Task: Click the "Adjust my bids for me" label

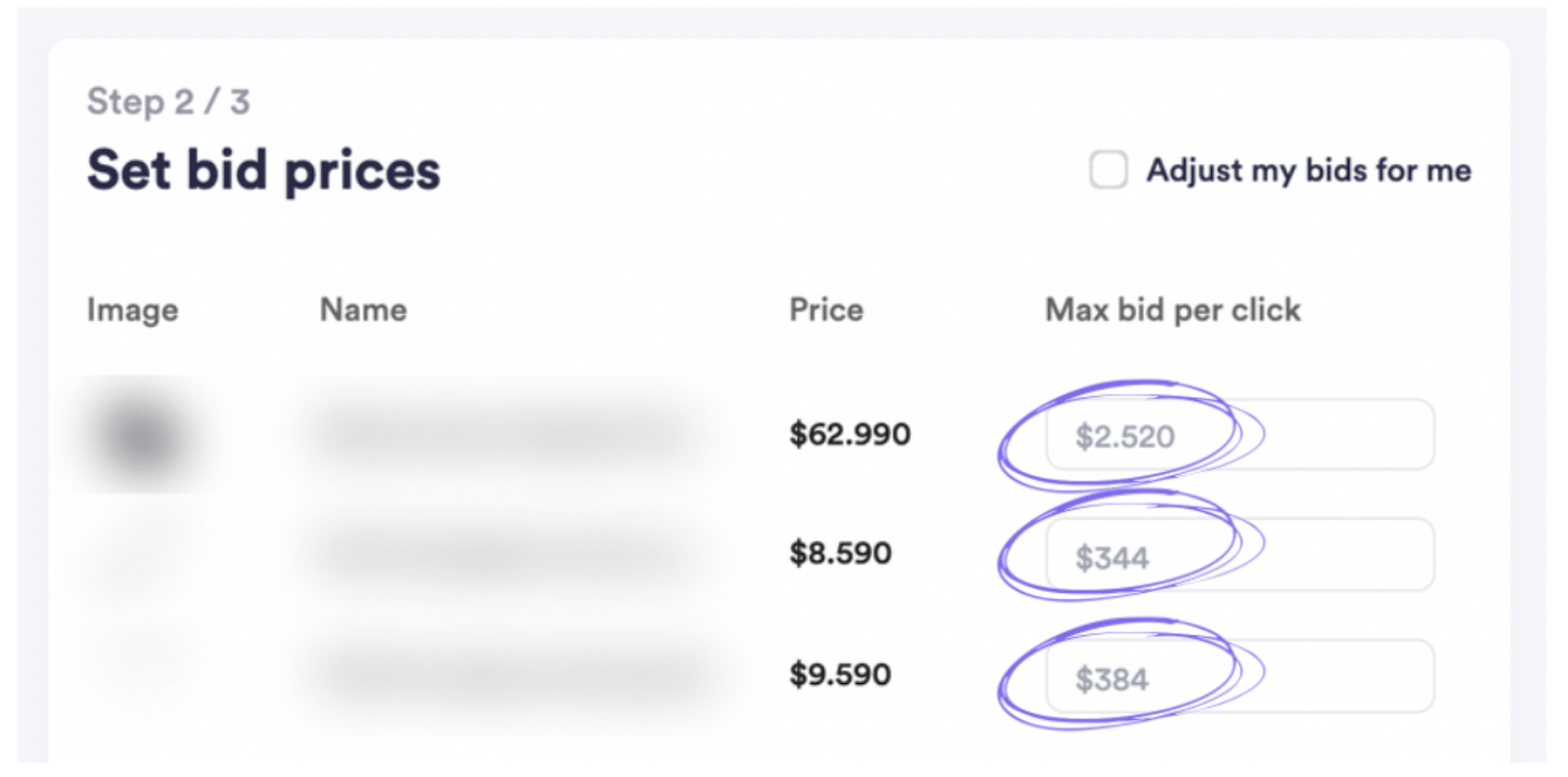Action: pos(1308,170)
